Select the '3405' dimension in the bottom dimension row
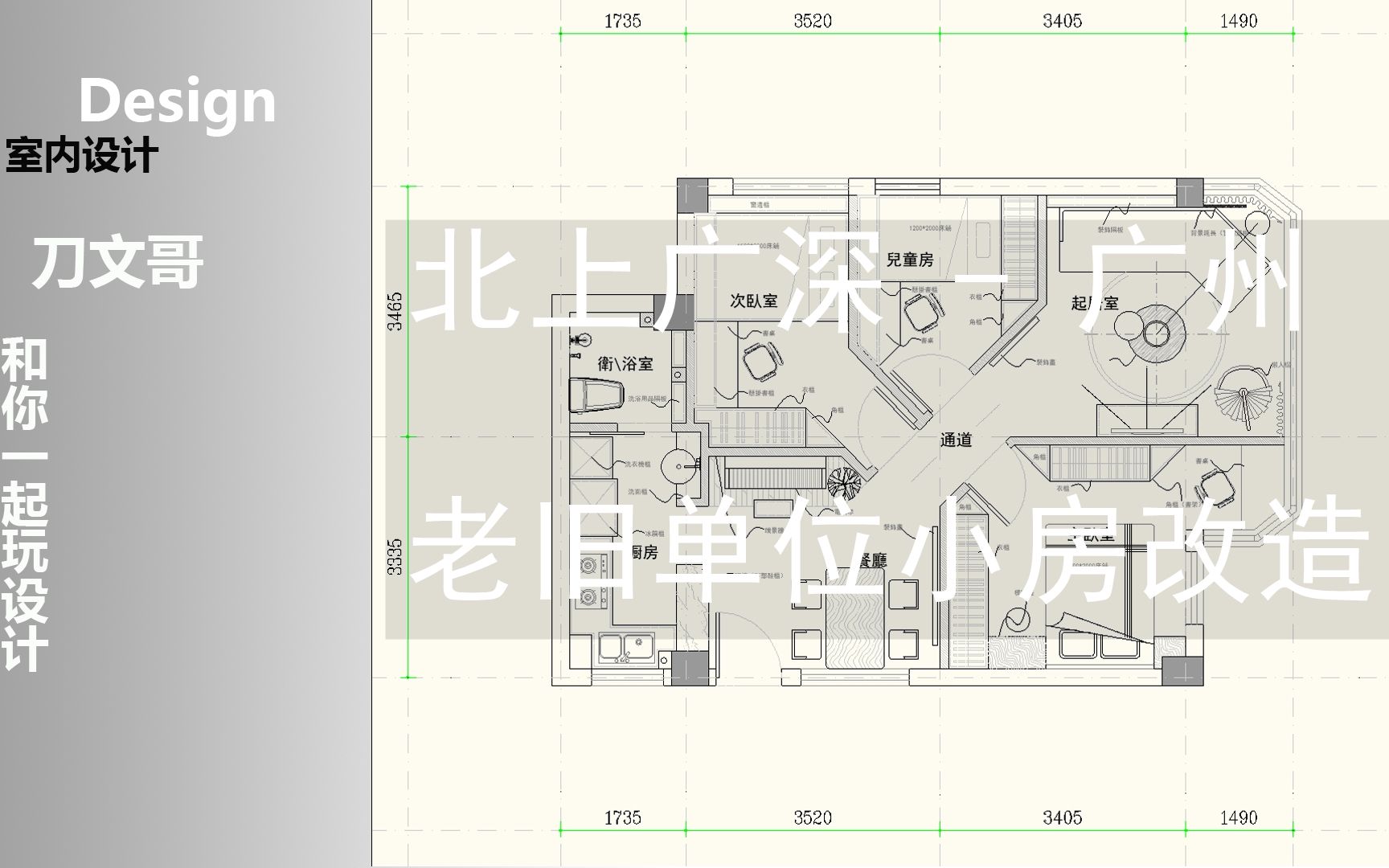Screen dimensions: 1389x868 click(1063, 818)
